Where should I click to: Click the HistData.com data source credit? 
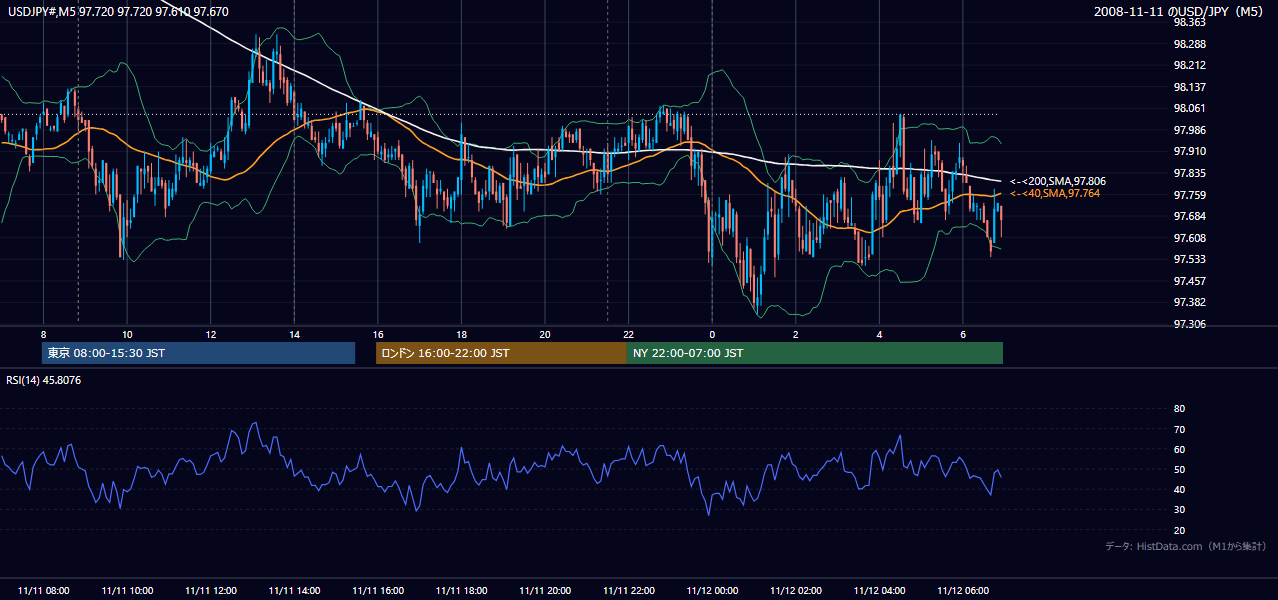pos(1185,546)
